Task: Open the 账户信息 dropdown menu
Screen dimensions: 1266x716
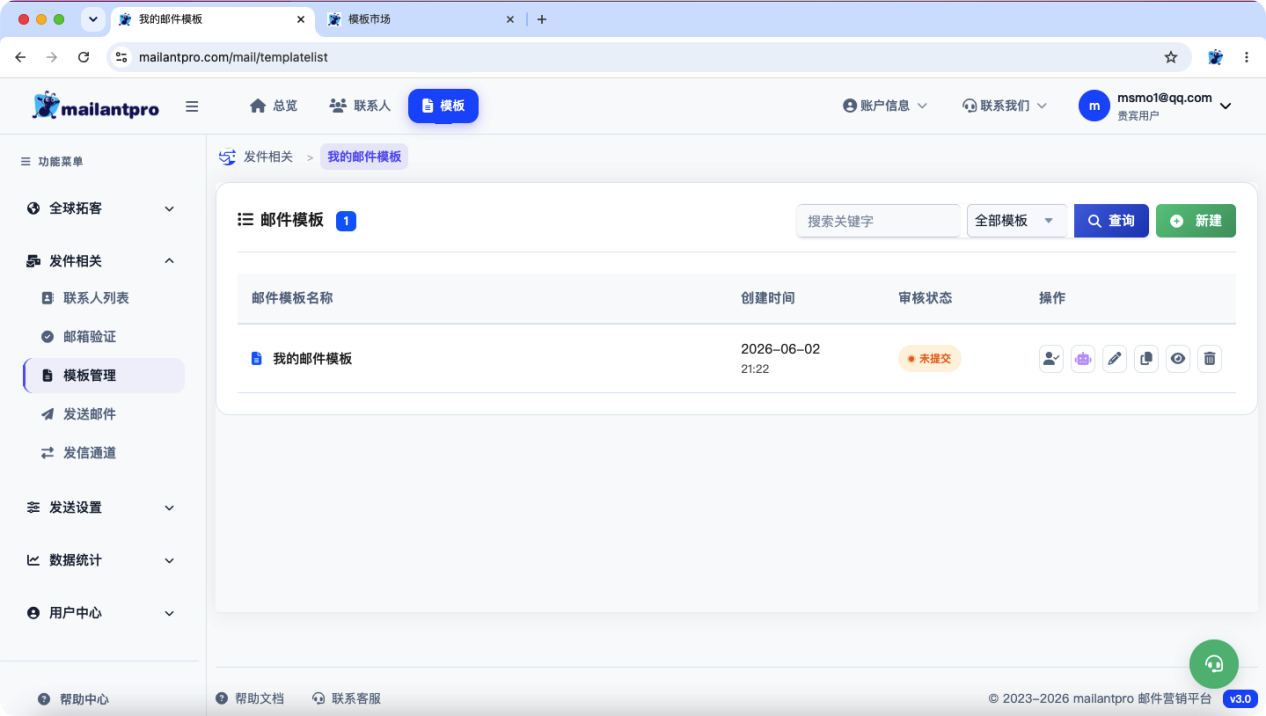Action: click(x=886, y=106)
